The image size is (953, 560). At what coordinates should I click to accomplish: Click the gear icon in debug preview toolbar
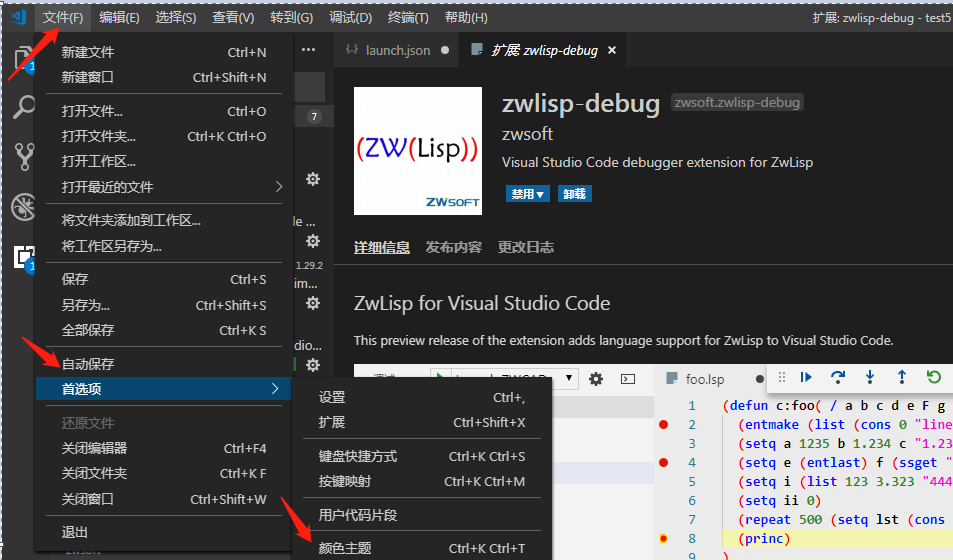(596, 379)
